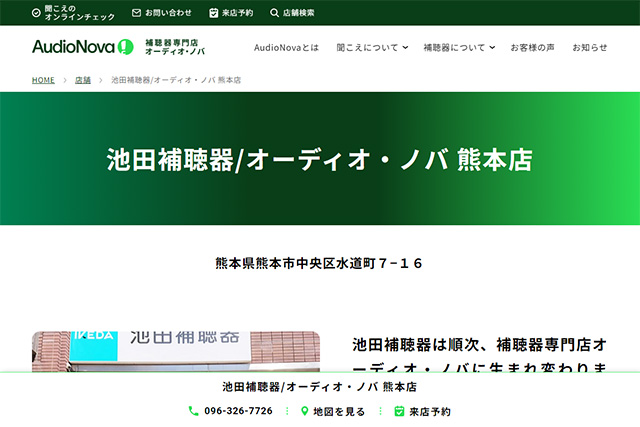Click the map pin icon in bottom bar

point(305,411)
